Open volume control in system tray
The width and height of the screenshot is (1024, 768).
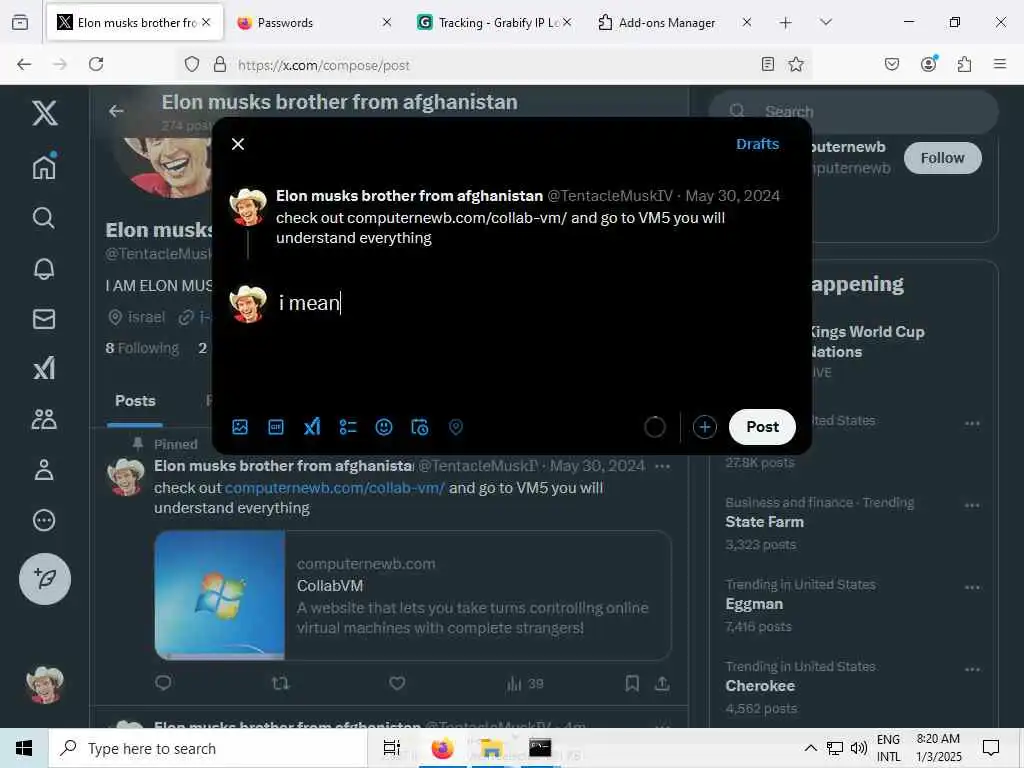[859, 748]
